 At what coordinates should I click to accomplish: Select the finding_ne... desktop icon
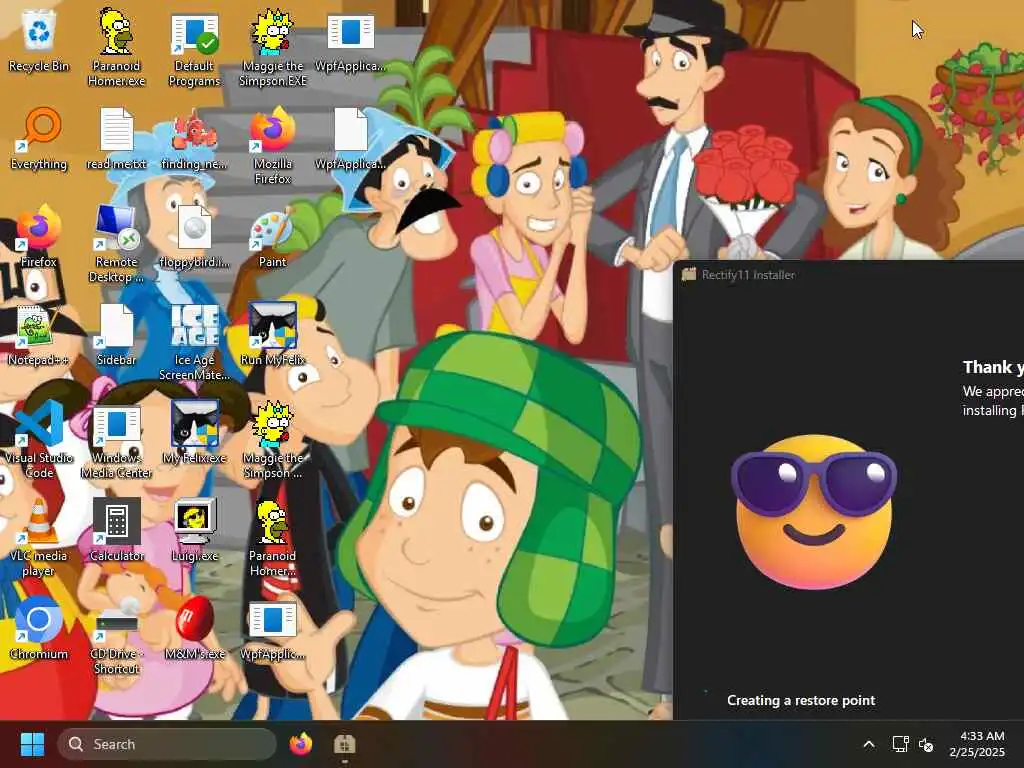click(x=195, y=139)
